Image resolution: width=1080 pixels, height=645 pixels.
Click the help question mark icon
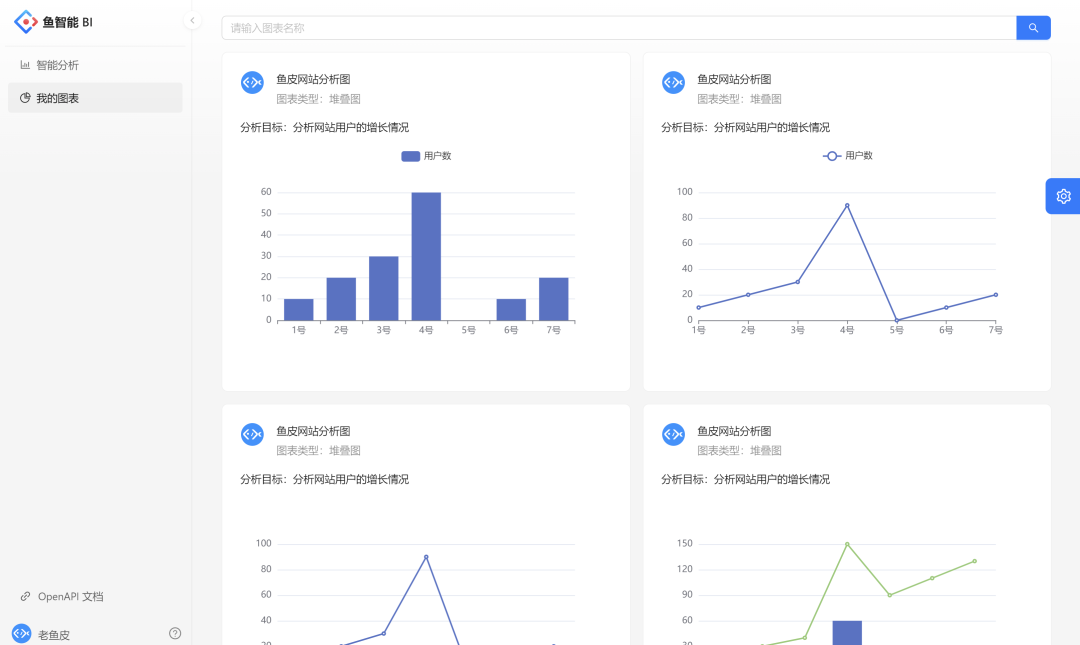175,633
